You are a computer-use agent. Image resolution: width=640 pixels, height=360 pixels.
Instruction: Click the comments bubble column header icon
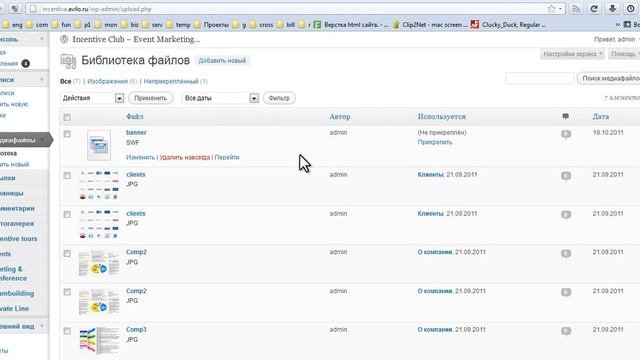pyautogui.click(x=565, y=117)
